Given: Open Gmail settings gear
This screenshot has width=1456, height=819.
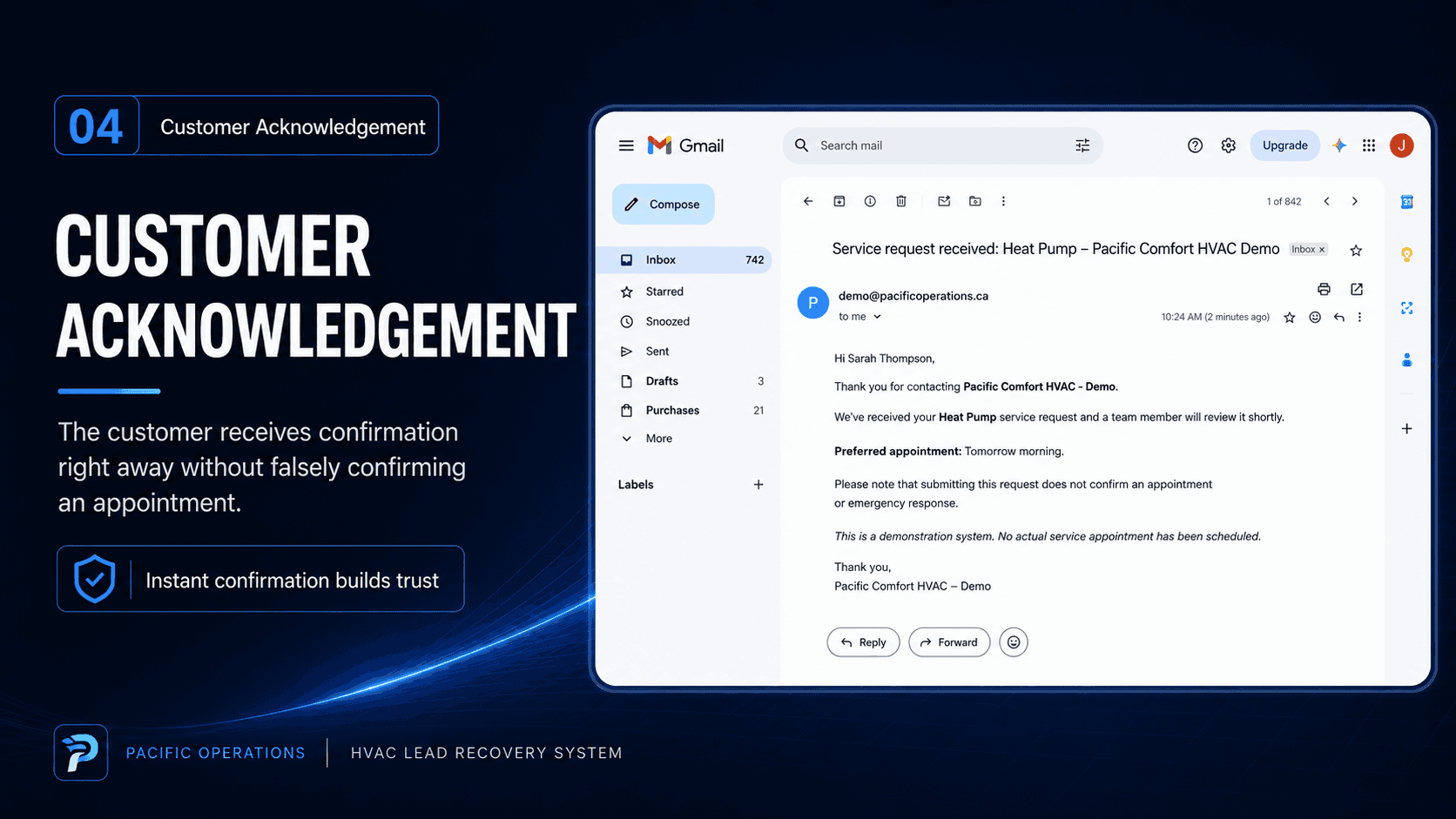Looking at the screenshot, I should coord(1228,145).
